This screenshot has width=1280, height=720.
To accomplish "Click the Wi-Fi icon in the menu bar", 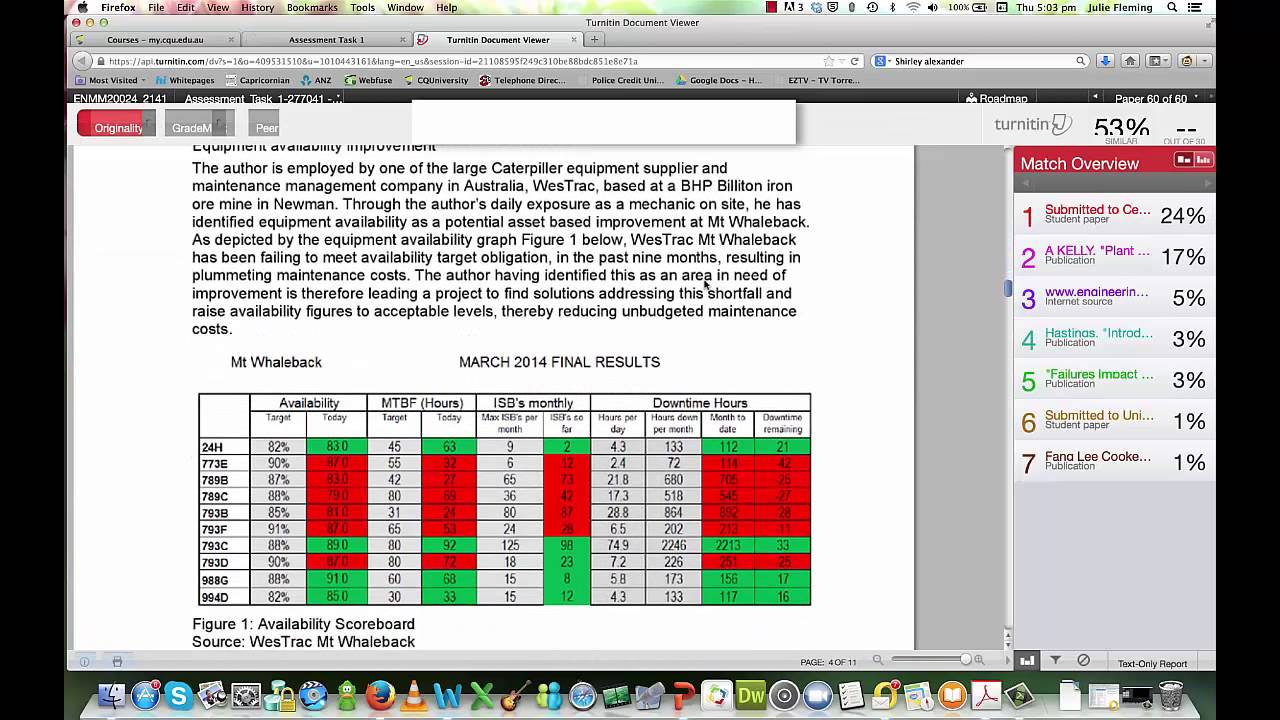I will pos(912,7).
